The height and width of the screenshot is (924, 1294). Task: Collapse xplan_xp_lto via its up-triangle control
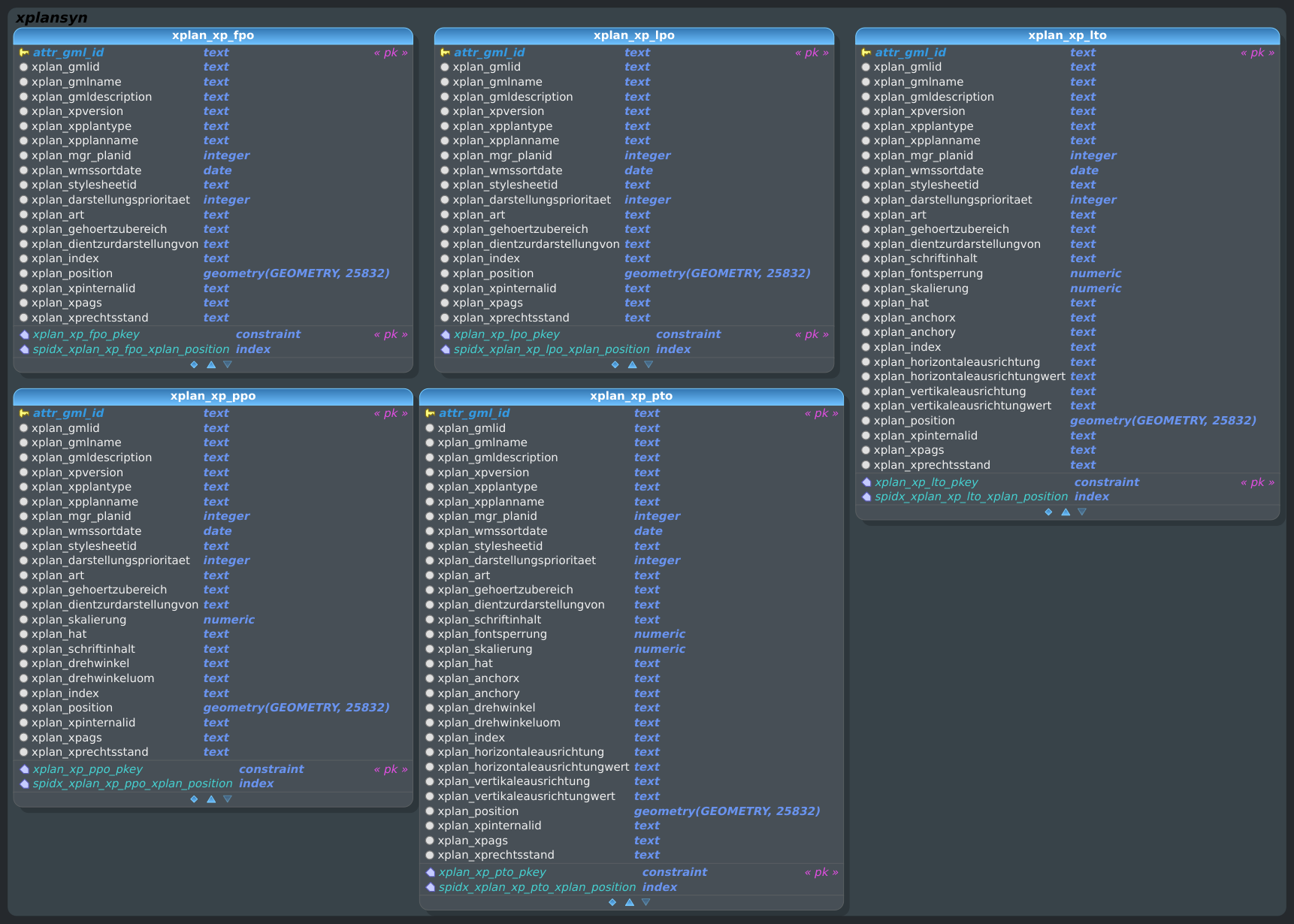pyautogui.click(x=1066, y=512)
